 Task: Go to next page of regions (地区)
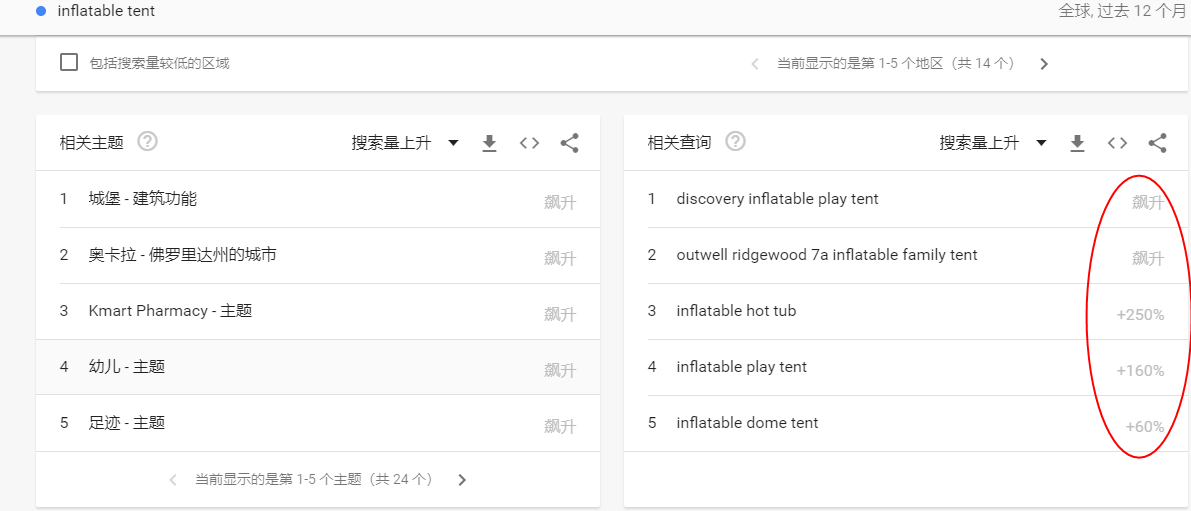pyautogui.click(x=1044, y=64)
